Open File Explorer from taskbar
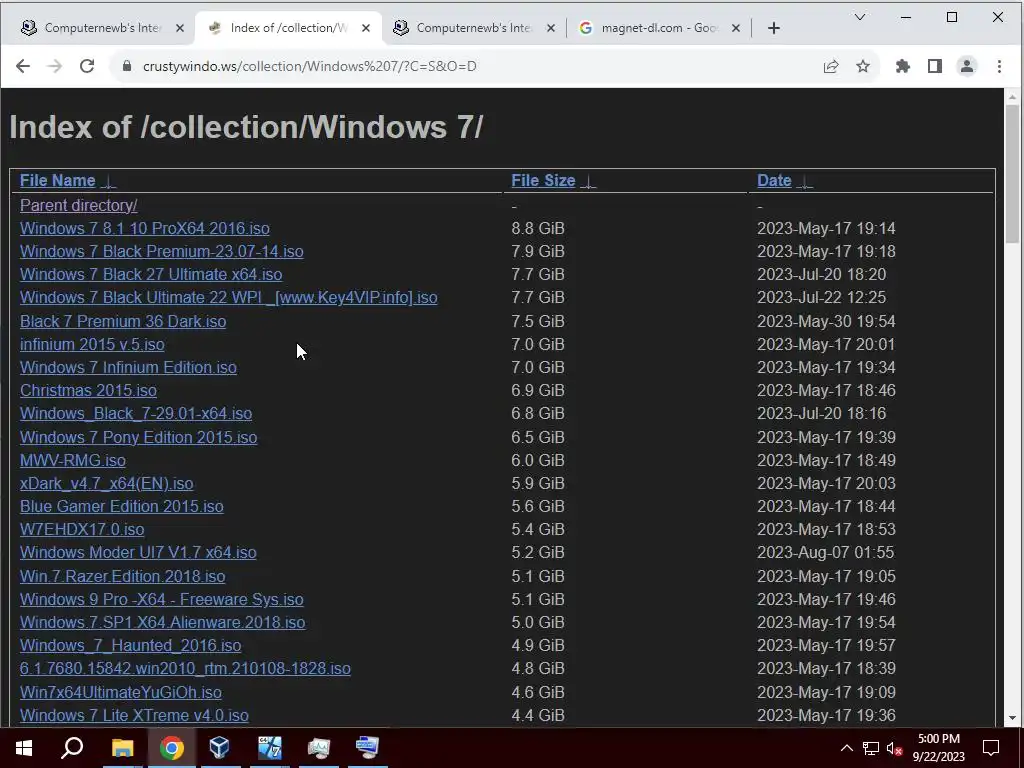This screenshot has width=1024, height=768. click(122, 747)
